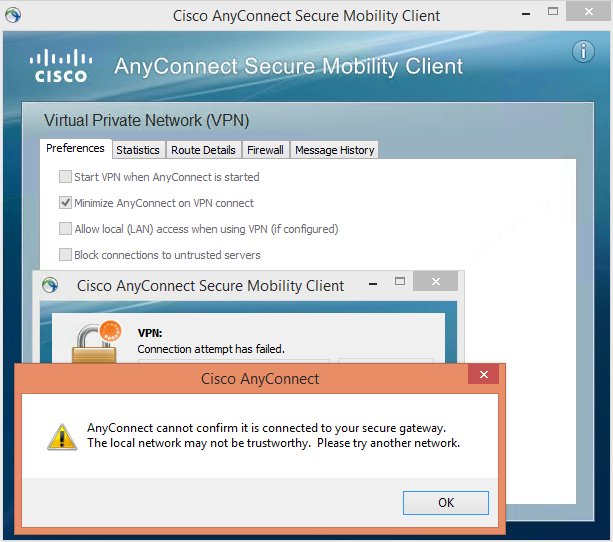613x542 pixels.
Task: Select the Firewall tab
Action: point(265,150)
